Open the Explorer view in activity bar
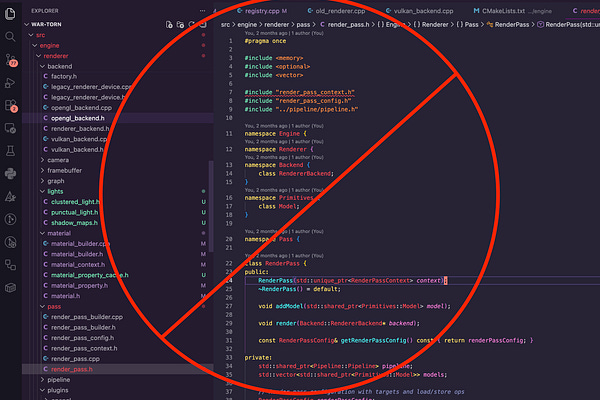This screenshot has width=600, height=400. click(10, 14)
